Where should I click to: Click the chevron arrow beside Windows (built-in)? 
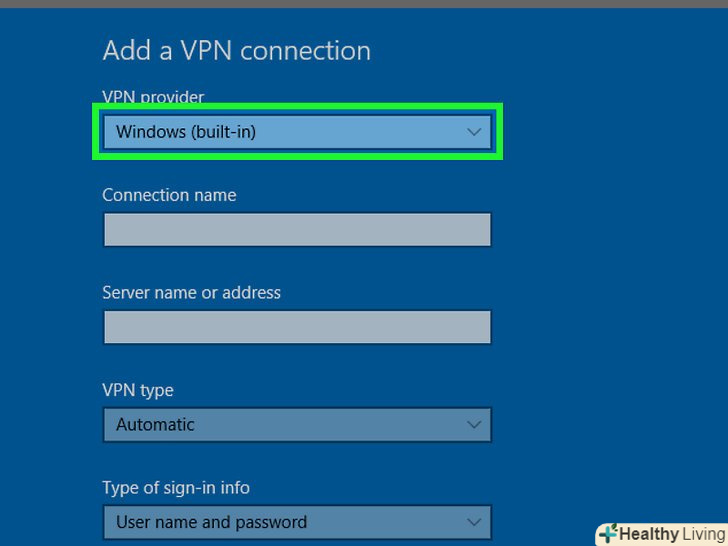coord(474,132)
